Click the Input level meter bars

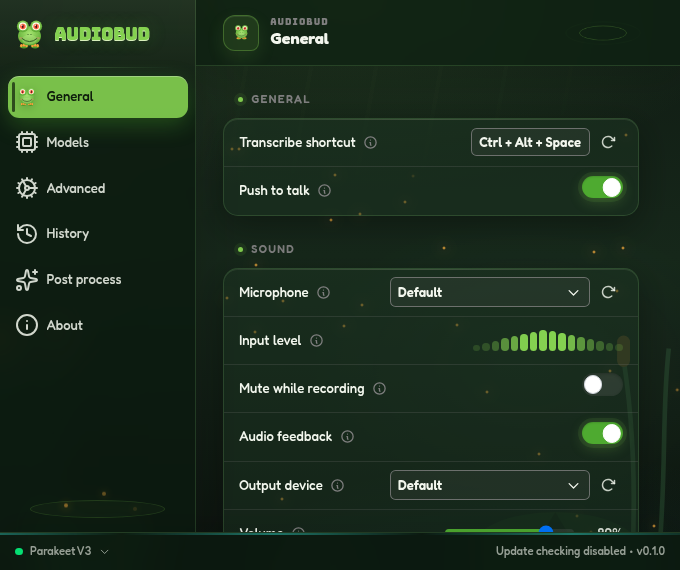pos(548,341)
